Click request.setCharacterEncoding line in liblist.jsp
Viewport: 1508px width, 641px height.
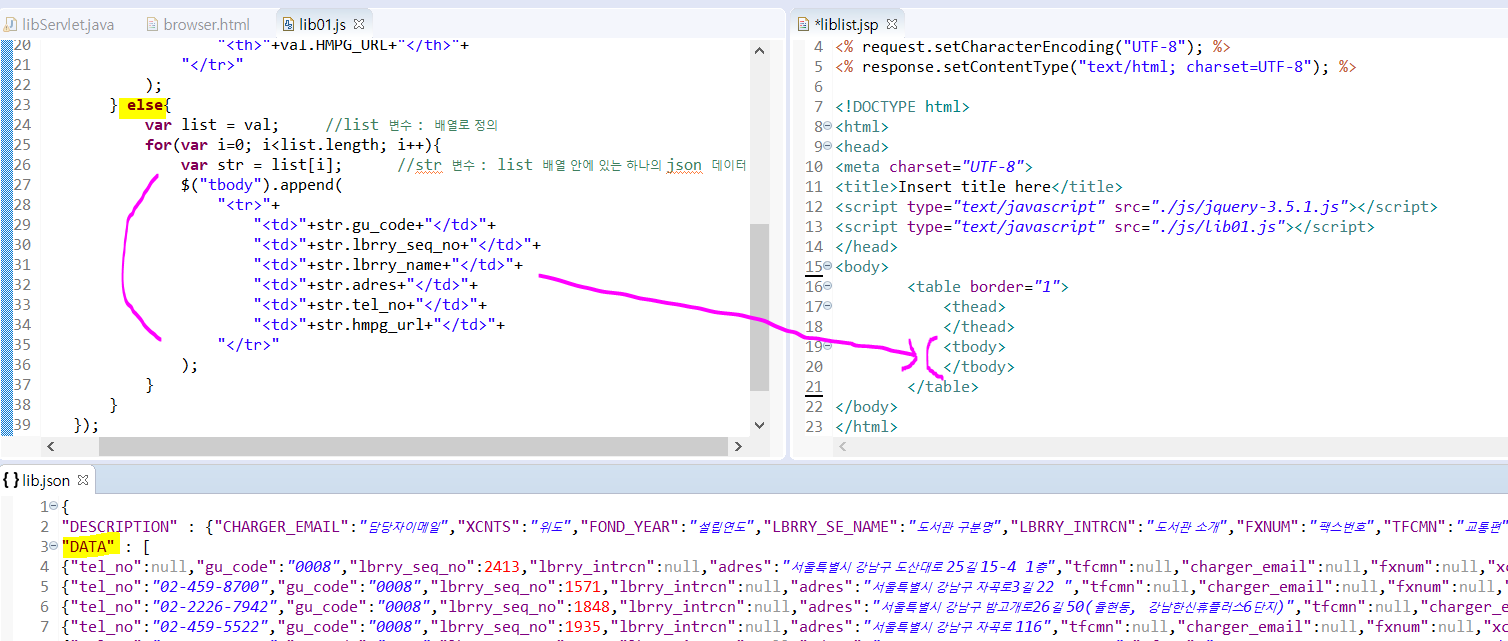pyautogui.click(x=1033, y=47)
